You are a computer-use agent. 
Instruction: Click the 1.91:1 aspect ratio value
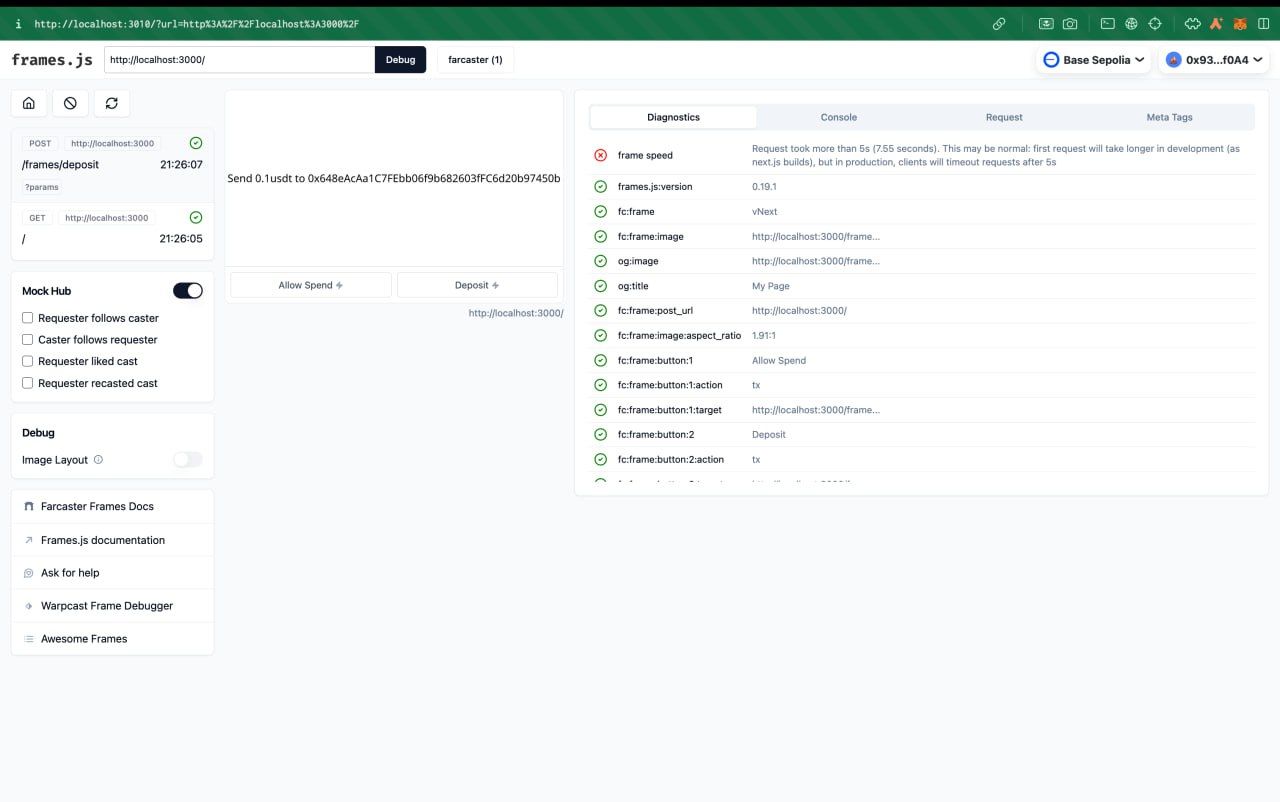[x=763, y=336]
